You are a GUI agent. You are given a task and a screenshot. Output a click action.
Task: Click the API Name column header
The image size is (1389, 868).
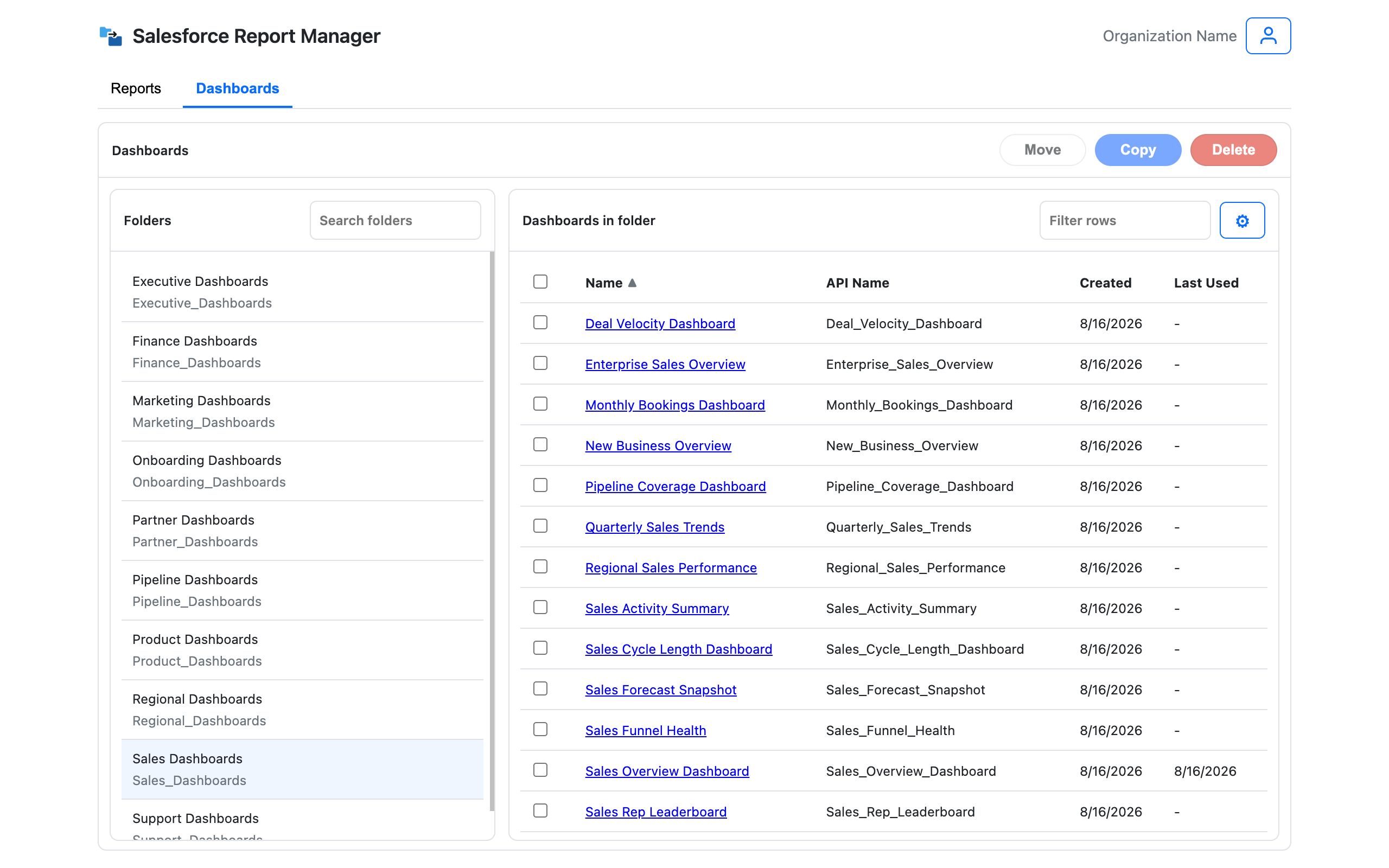(857, 283)
